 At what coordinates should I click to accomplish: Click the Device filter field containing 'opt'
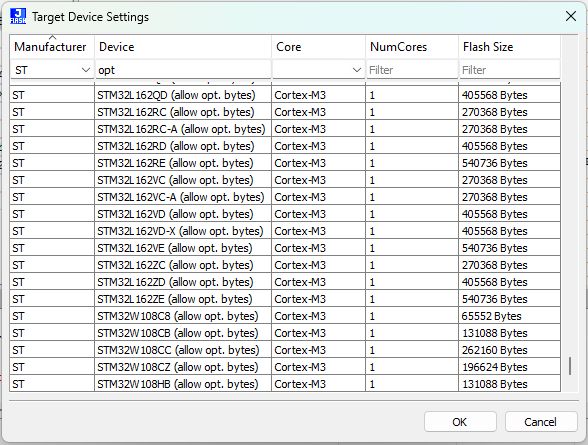click(x=183, y=70)
